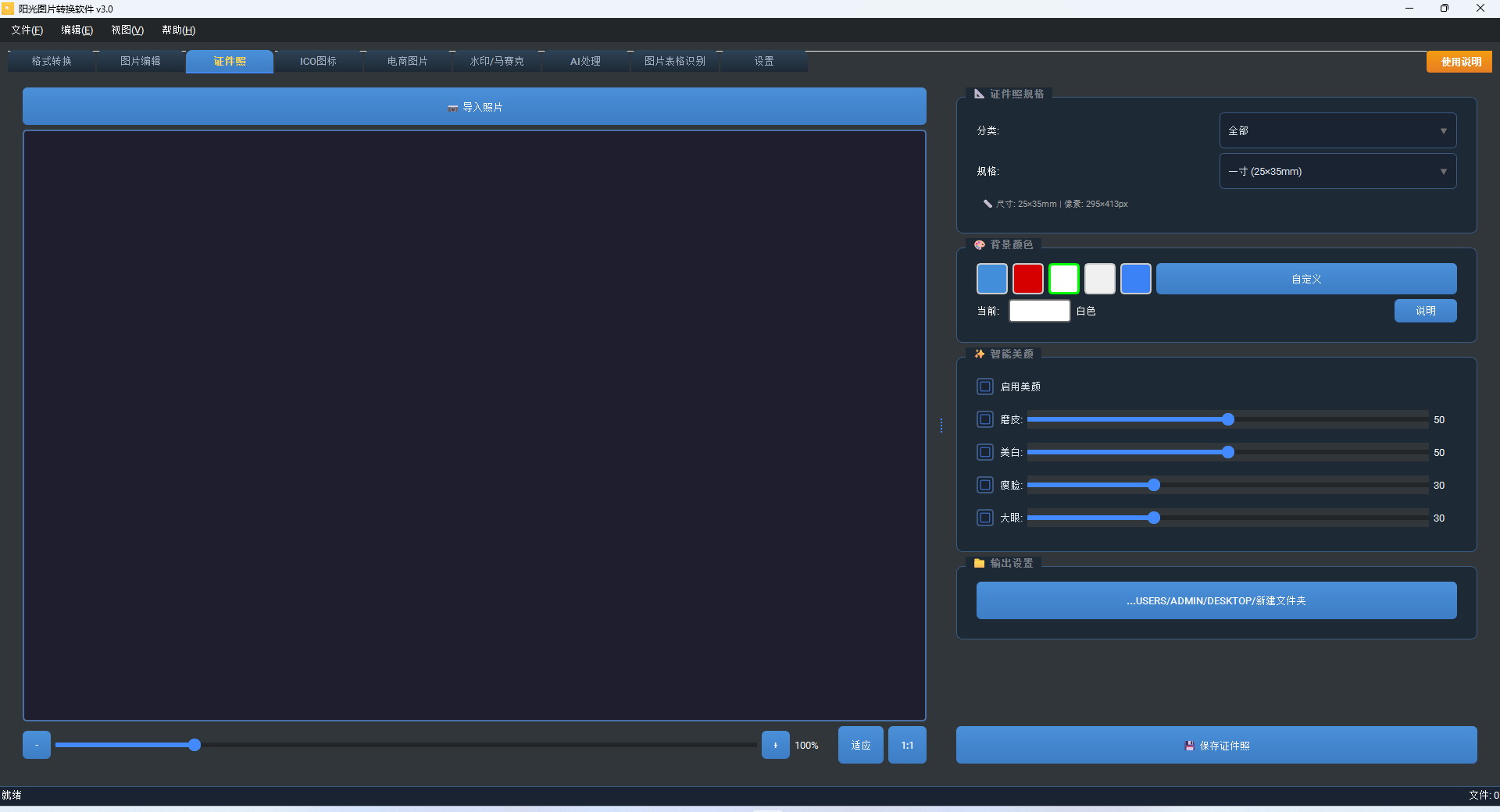
Task: Expand the 规格 size dropdown
Action: click(1337, 171)
